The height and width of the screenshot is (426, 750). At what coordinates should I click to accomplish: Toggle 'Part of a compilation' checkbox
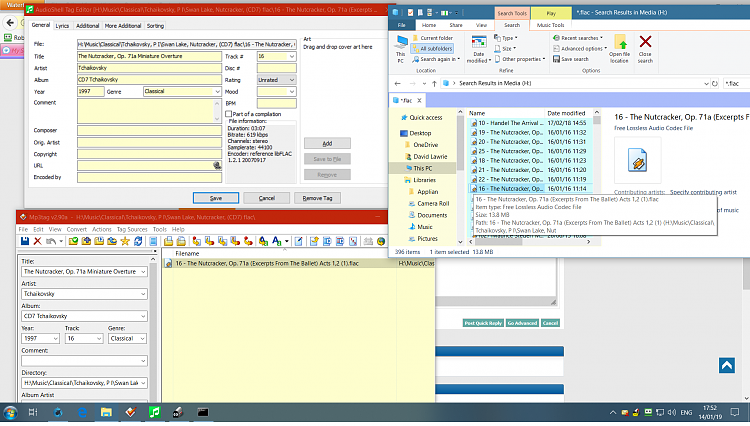click(229, 114)
